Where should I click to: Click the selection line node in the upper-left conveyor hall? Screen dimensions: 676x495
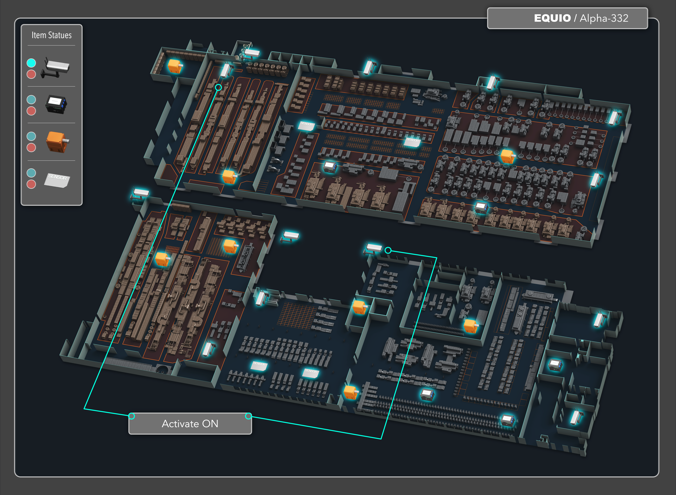point(219,88)
